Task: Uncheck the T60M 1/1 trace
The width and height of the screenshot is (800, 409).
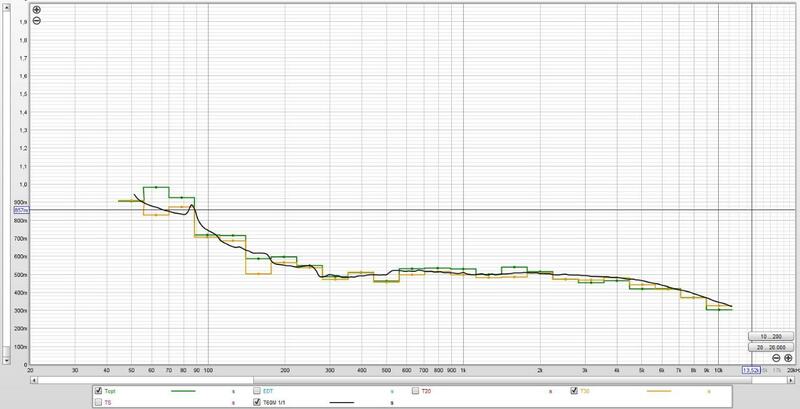Action: (x=258, y=402)
